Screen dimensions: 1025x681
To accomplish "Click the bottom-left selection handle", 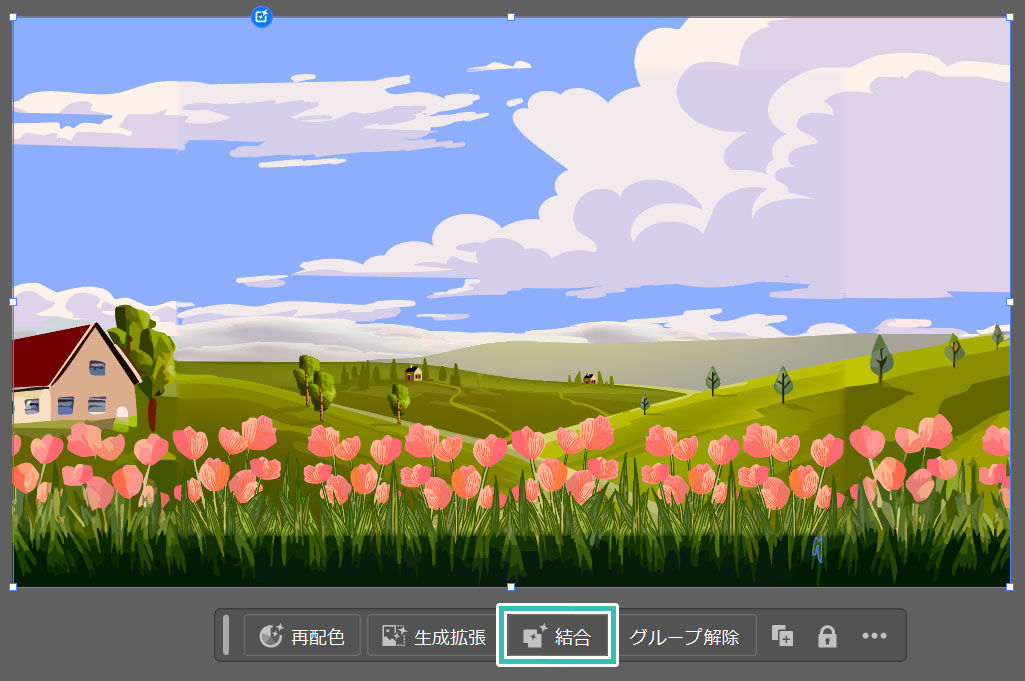I will click(x=13, y=587).
